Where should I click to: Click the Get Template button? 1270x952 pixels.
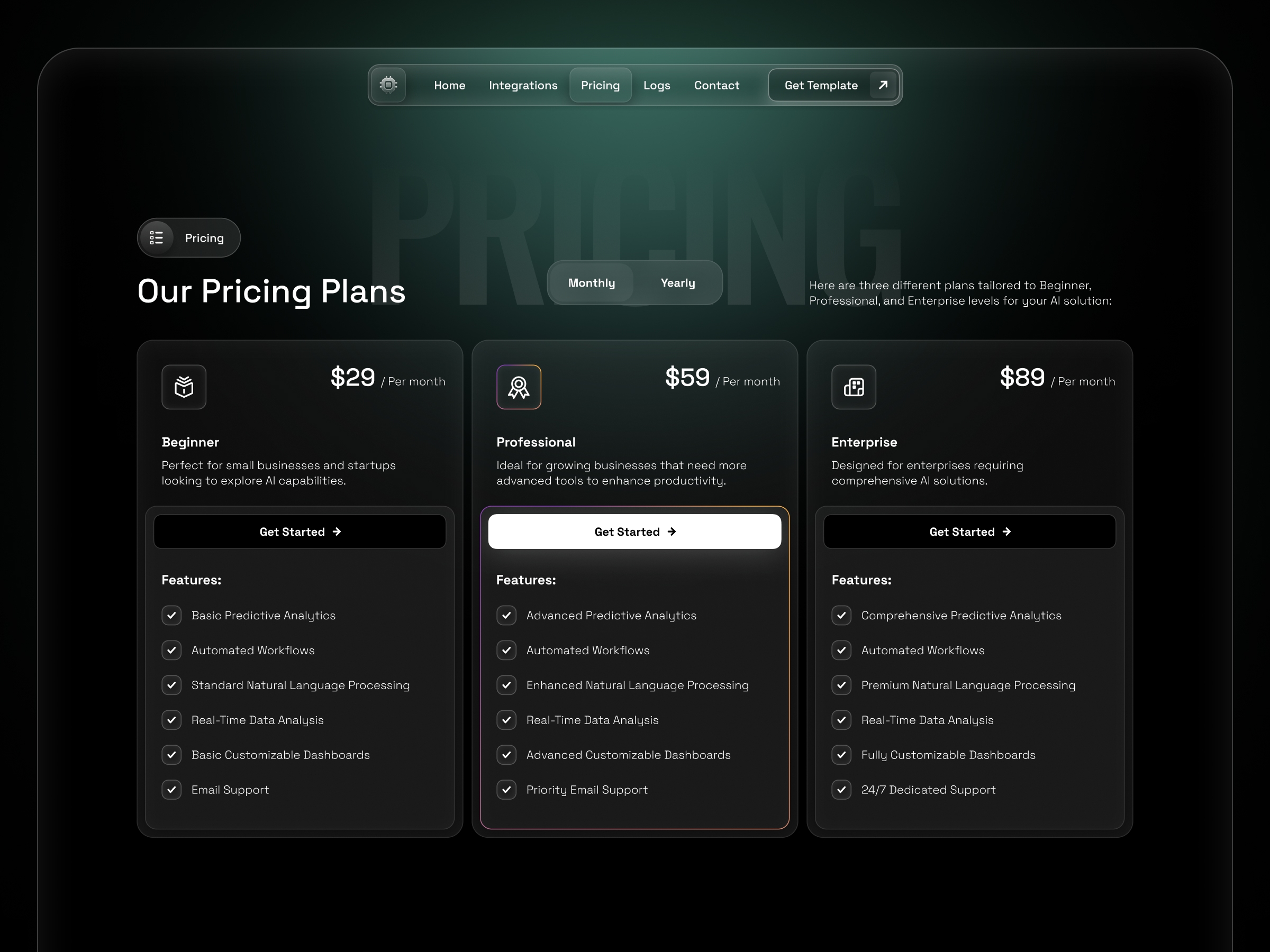821,85
